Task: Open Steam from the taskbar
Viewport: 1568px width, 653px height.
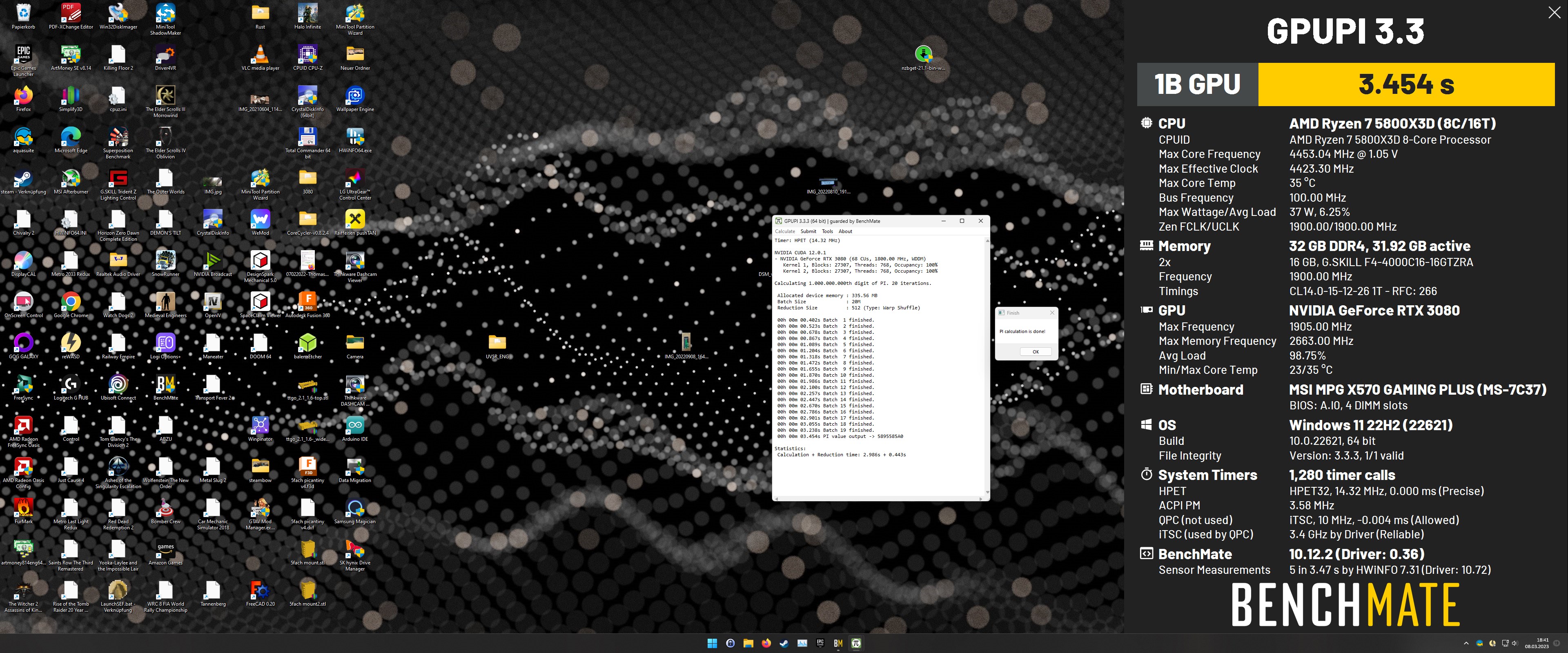Action: click(x=784, y=643)
